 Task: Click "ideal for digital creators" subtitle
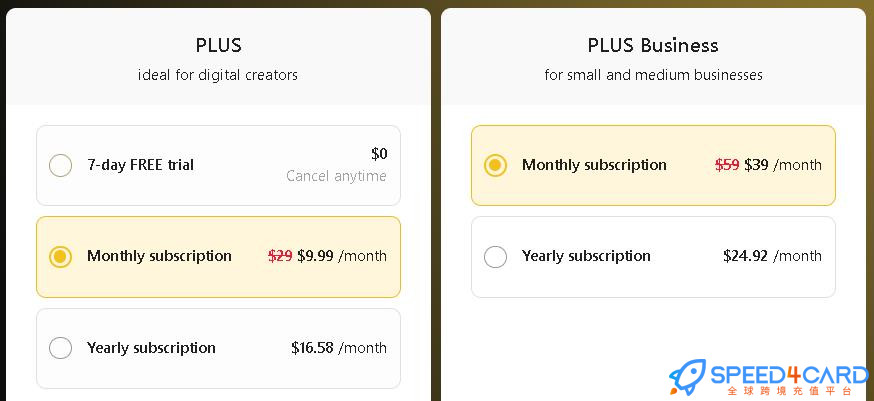coord(218,75)
